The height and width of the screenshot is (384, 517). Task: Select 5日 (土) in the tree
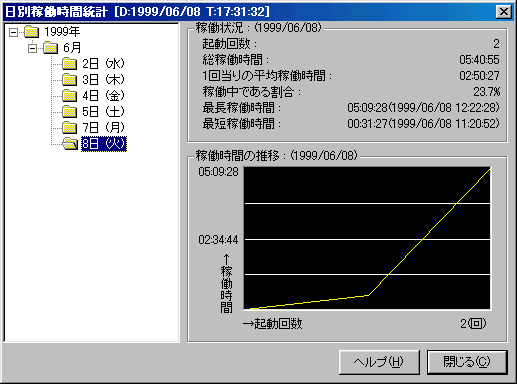pos(103,112)
